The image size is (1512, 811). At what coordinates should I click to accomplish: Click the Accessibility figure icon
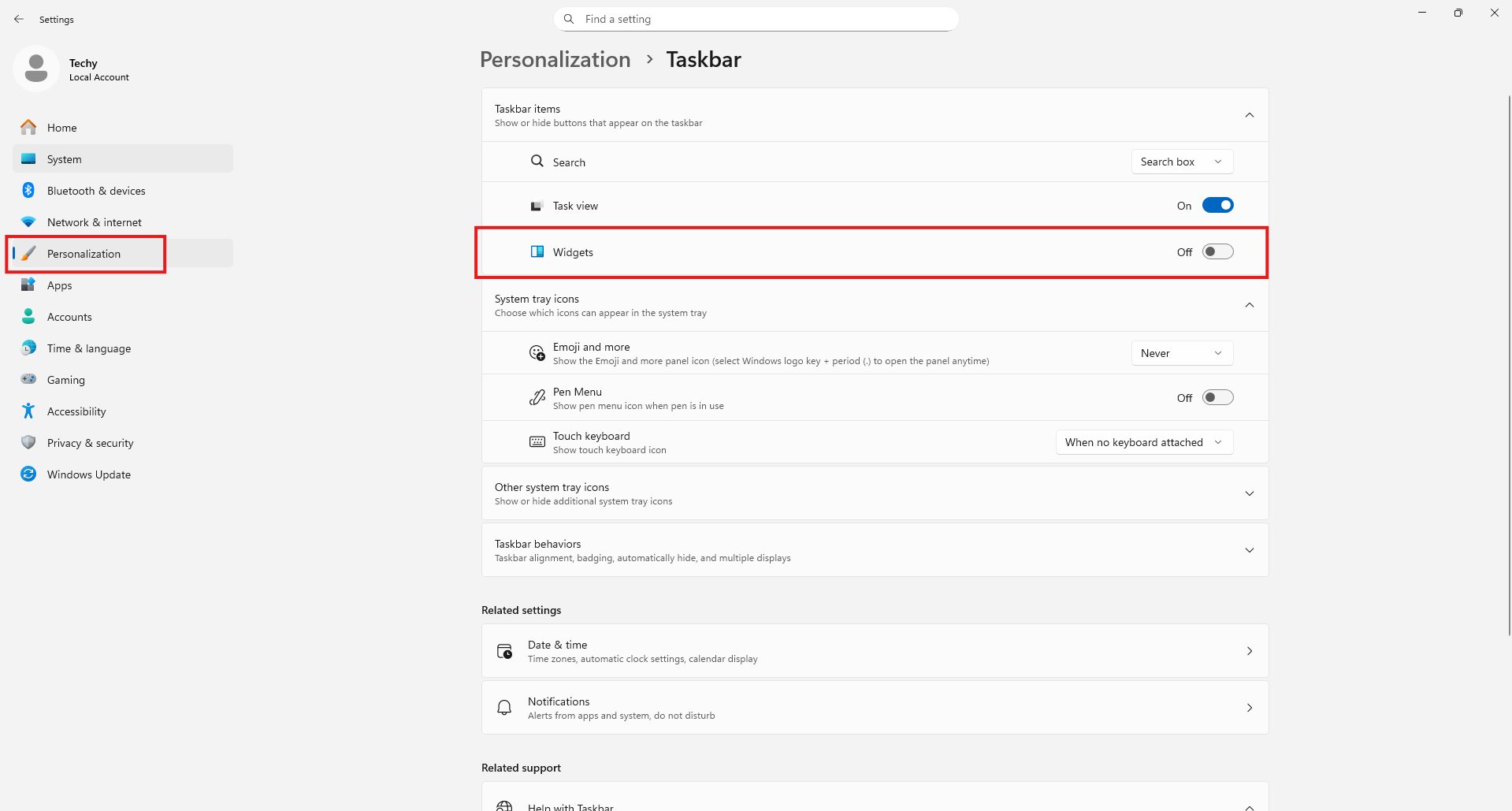tap(28, 411)
